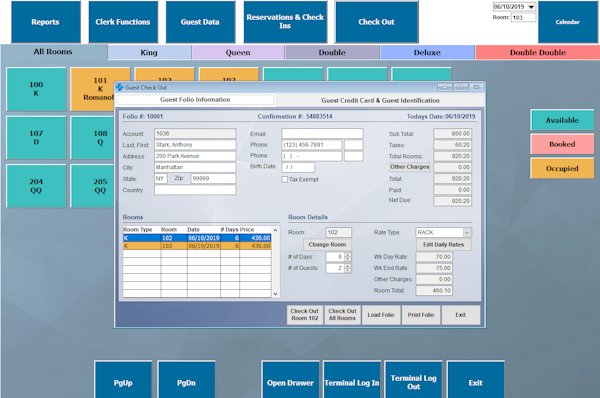
Task: Click the Email field
Action: pyautogui.click(x=322, y=134)
